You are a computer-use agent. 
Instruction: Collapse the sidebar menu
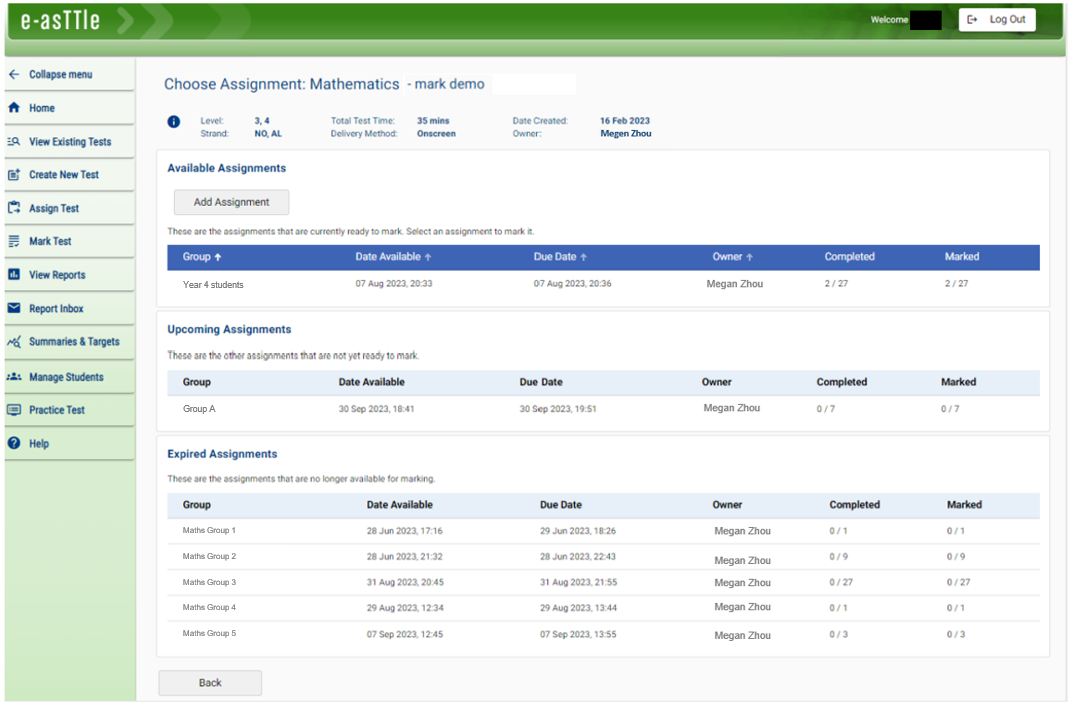click(60, 75)
